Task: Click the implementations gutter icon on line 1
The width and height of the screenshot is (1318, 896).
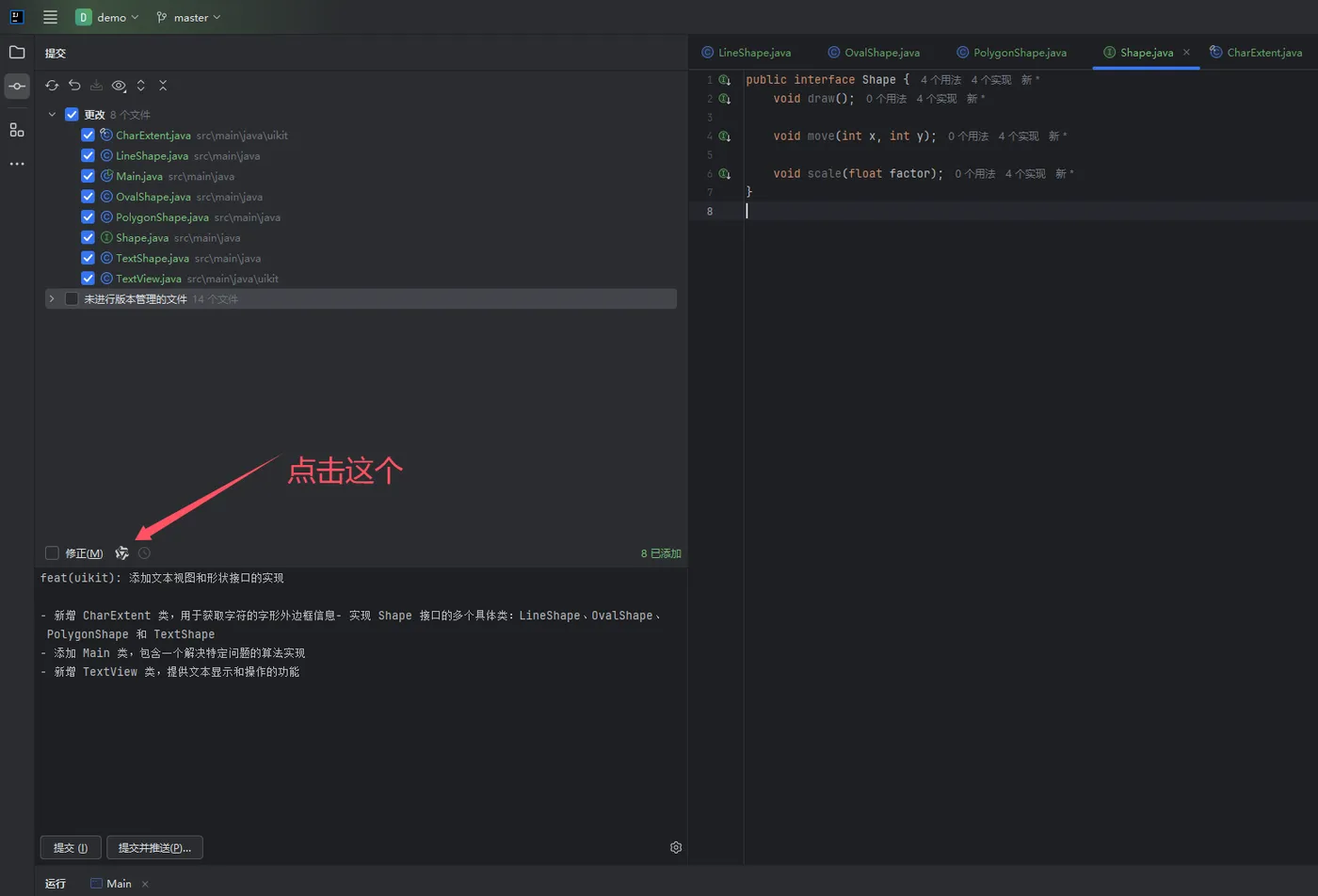Action: (x=725, y=80)
